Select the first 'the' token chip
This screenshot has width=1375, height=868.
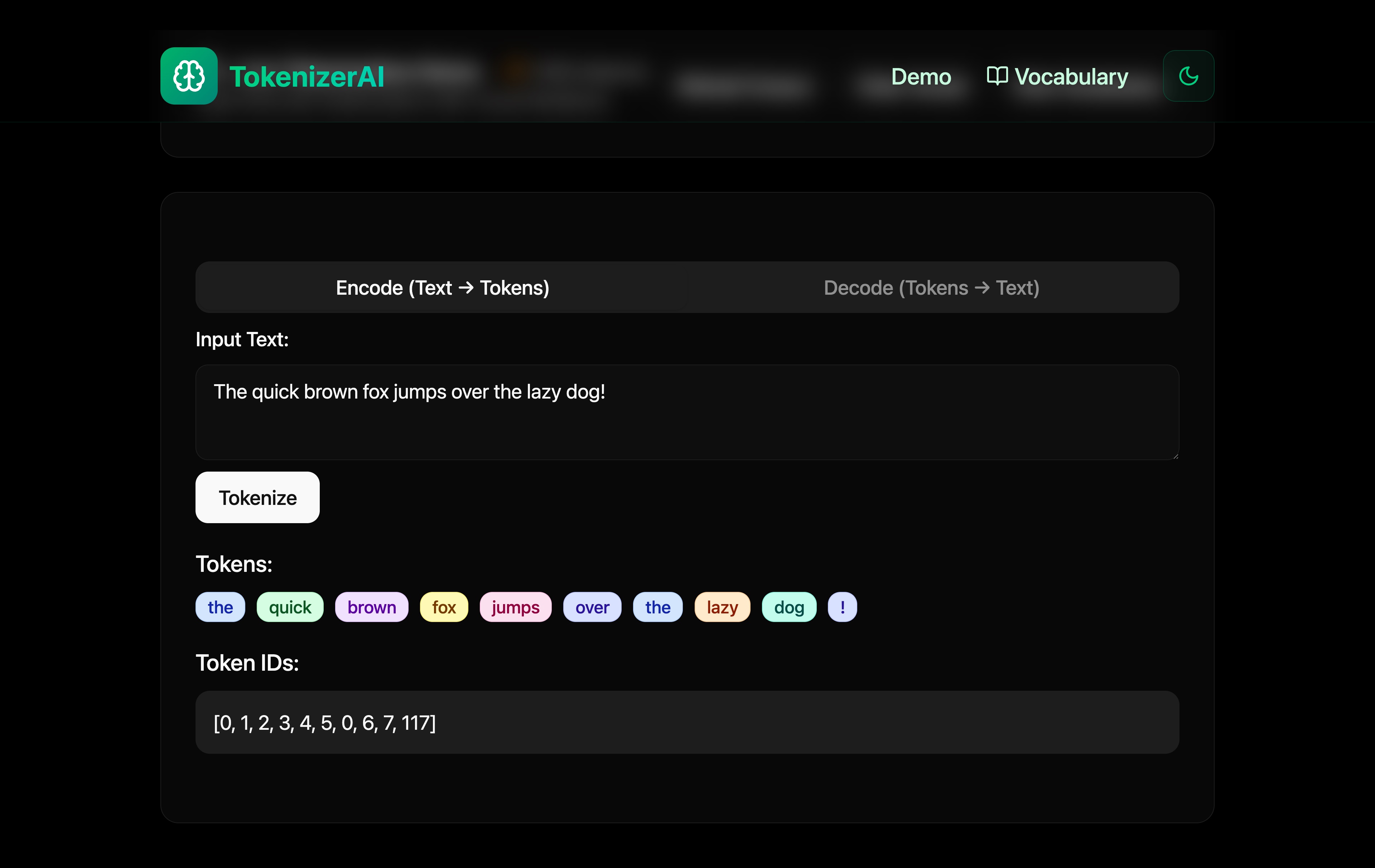[x=220, y=607]
